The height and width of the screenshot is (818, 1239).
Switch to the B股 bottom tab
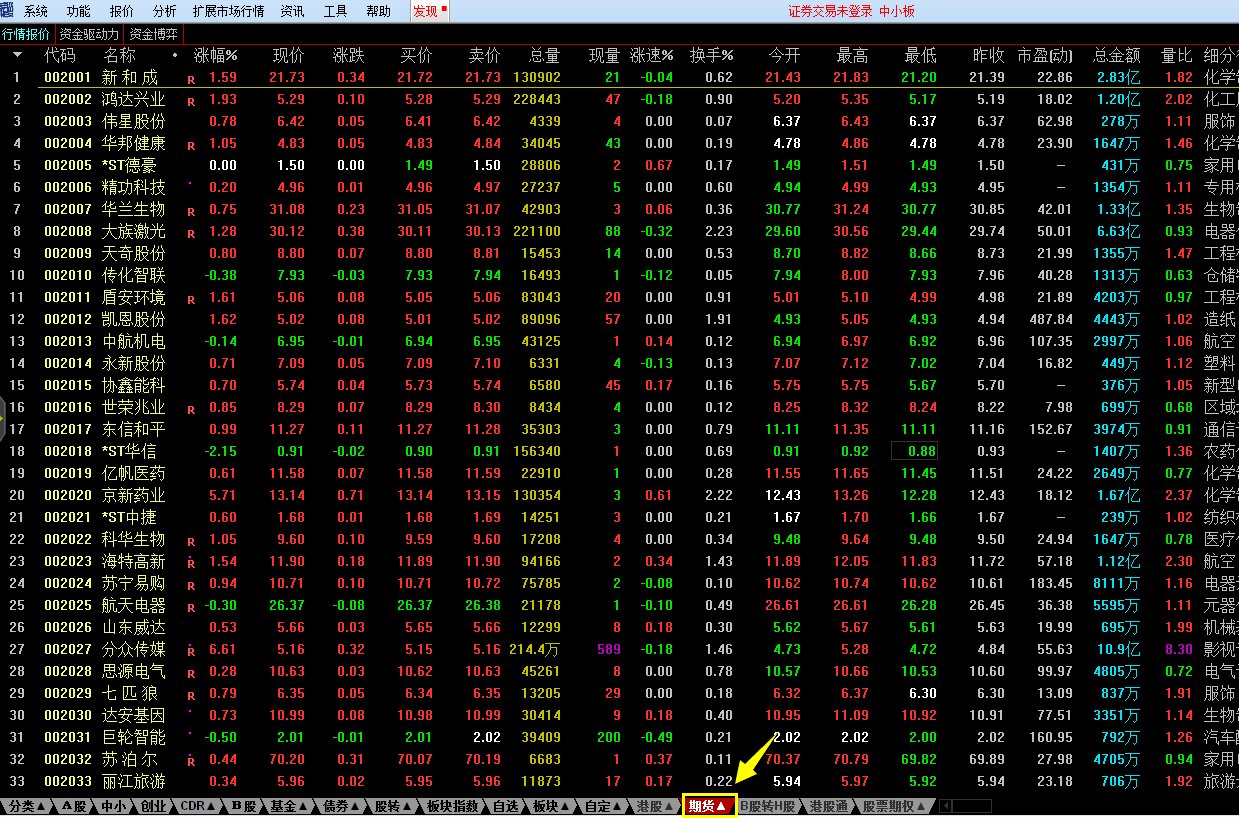(244, 806)
